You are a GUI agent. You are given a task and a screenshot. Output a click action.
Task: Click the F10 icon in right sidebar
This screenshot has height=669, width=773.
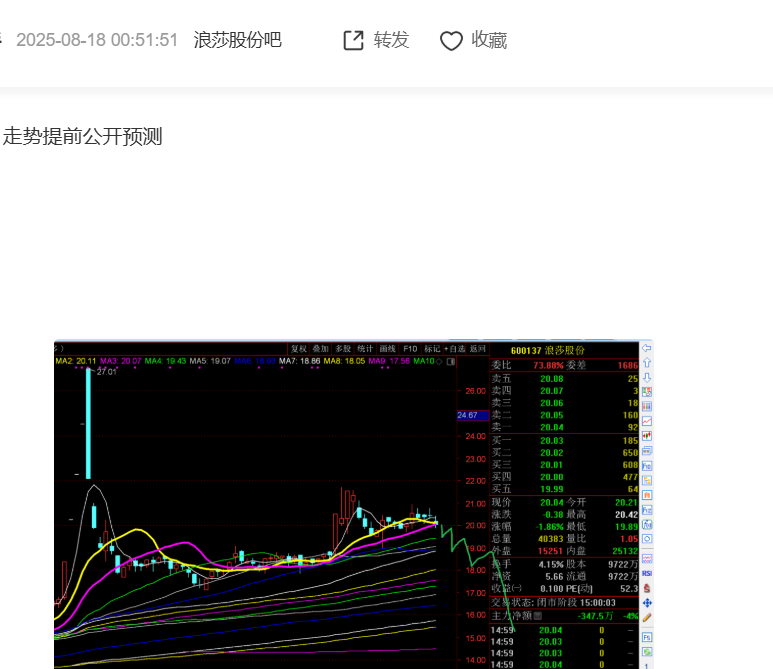point(647,465)
